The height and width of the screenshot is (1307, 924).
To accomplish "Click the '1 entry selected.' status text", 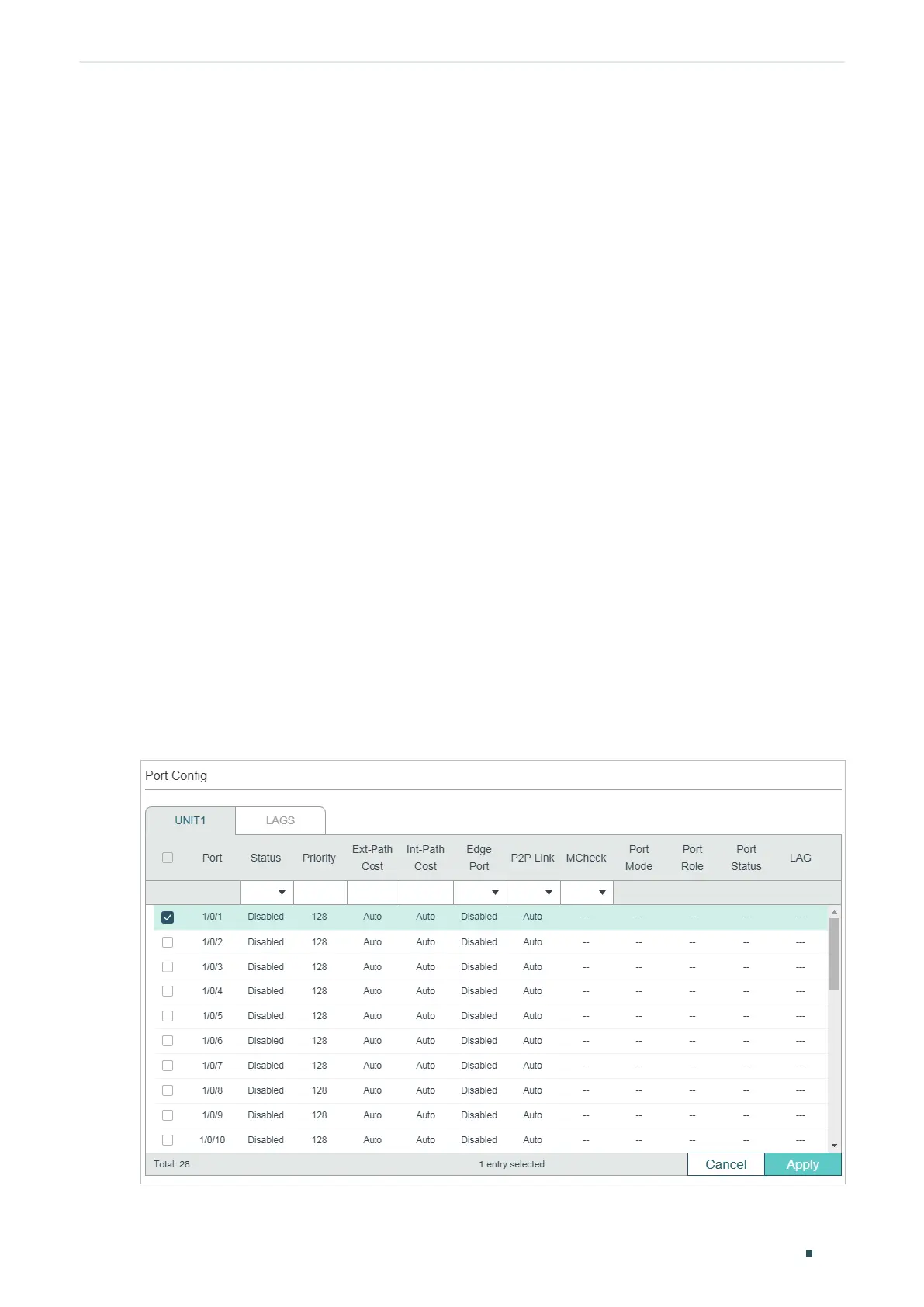I will [x=513, y=1164].
